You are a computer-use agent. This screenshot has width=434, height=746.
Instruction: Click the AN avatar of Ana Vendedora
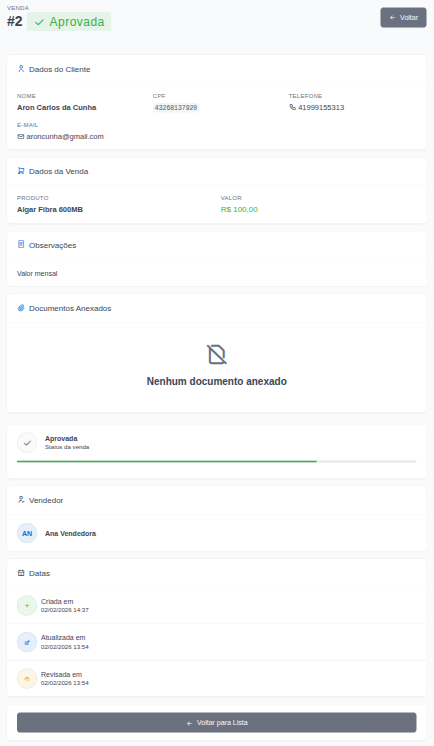(27, 533)
